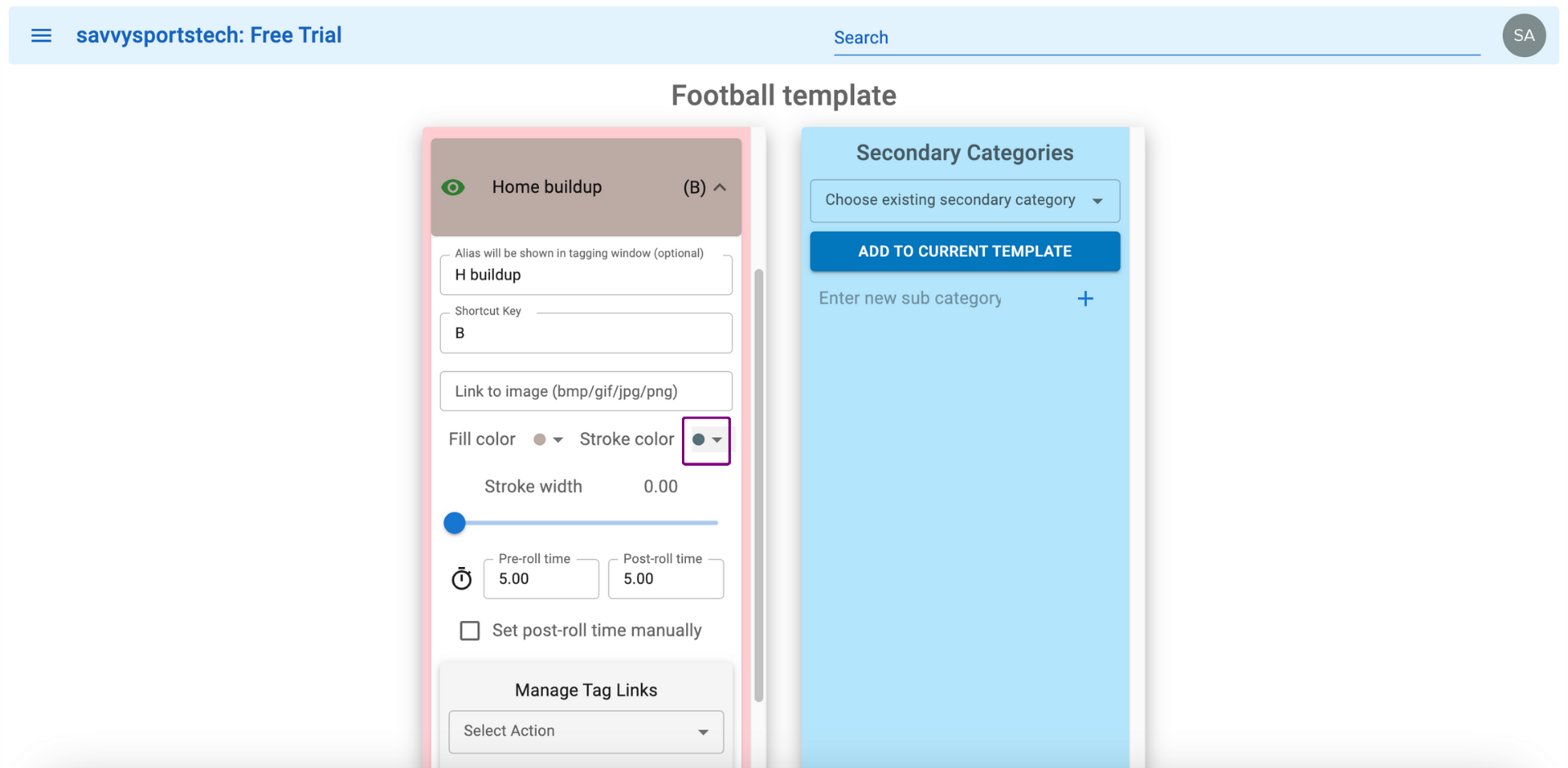Click the SA user avatar

tap(1524, 35)
